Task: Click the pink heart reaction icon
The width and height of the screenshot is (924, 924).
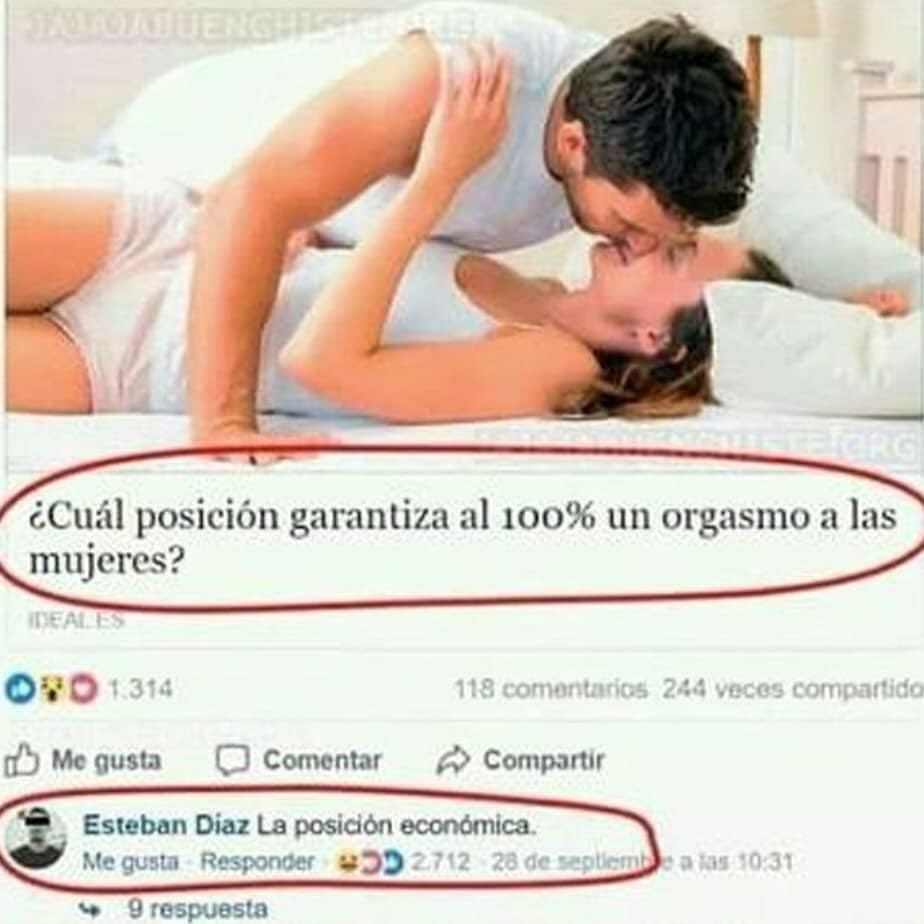Action: (84, 689)
